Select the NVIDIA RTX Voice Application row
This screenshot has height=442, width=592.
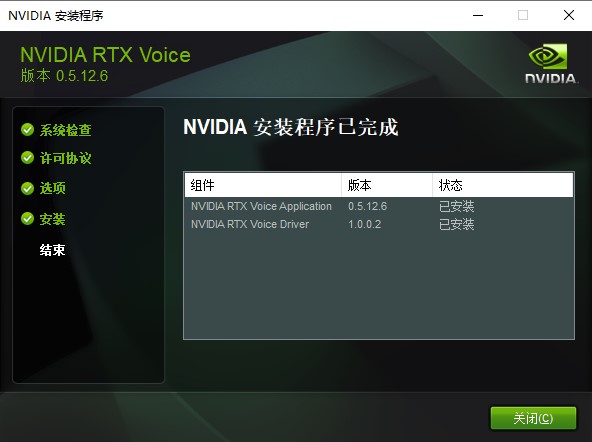coord(379,206)
